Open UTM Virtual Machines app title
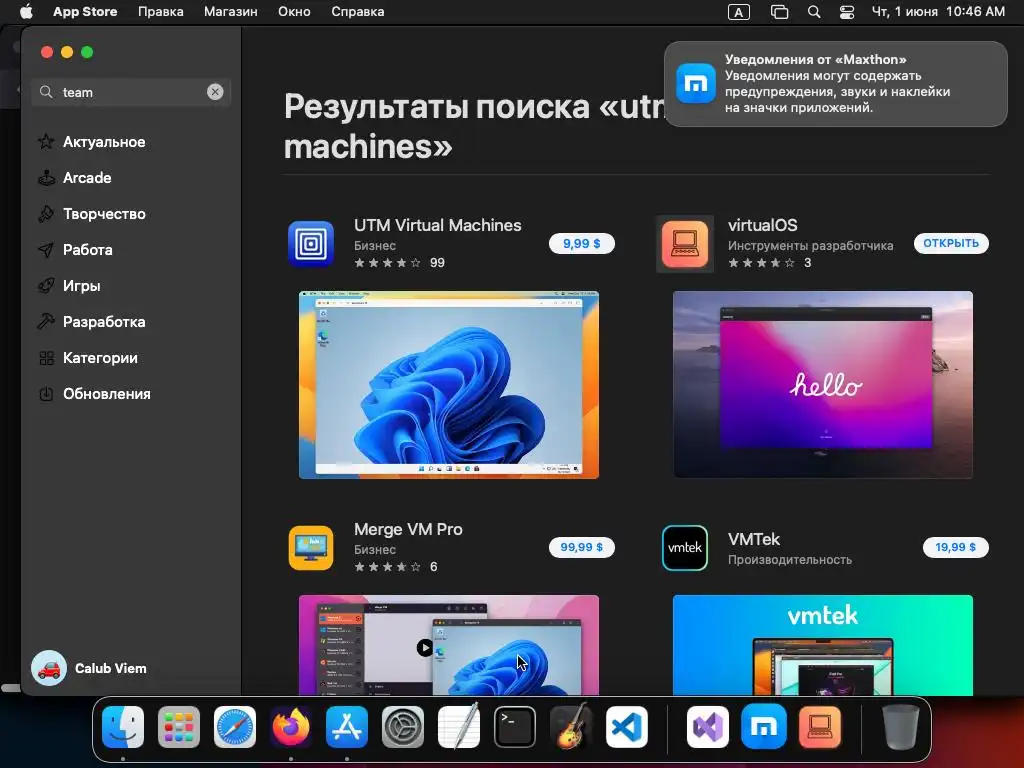 pyautogui.click(x=438, y=225)
